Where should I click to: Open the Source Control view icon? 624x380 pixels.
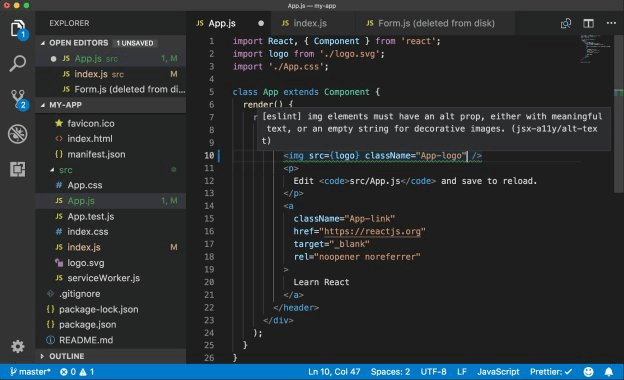tap(18, 99)
